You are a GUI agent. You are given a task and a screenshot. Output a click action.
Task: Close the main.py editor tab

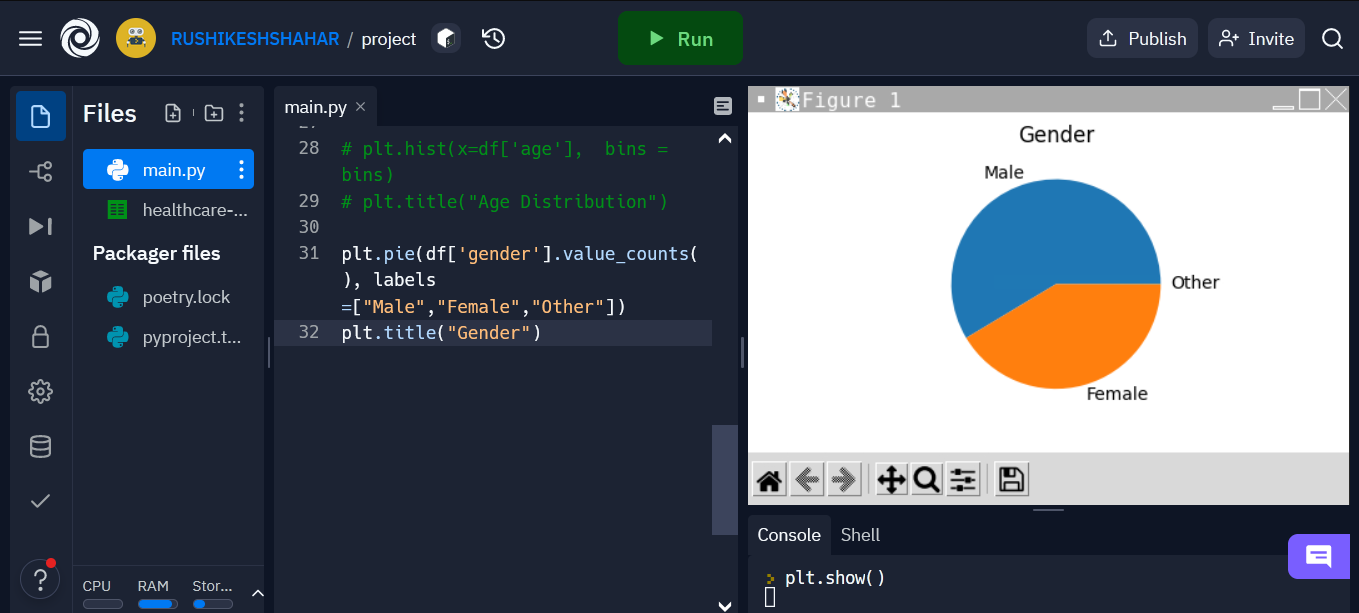pos(361,106)
